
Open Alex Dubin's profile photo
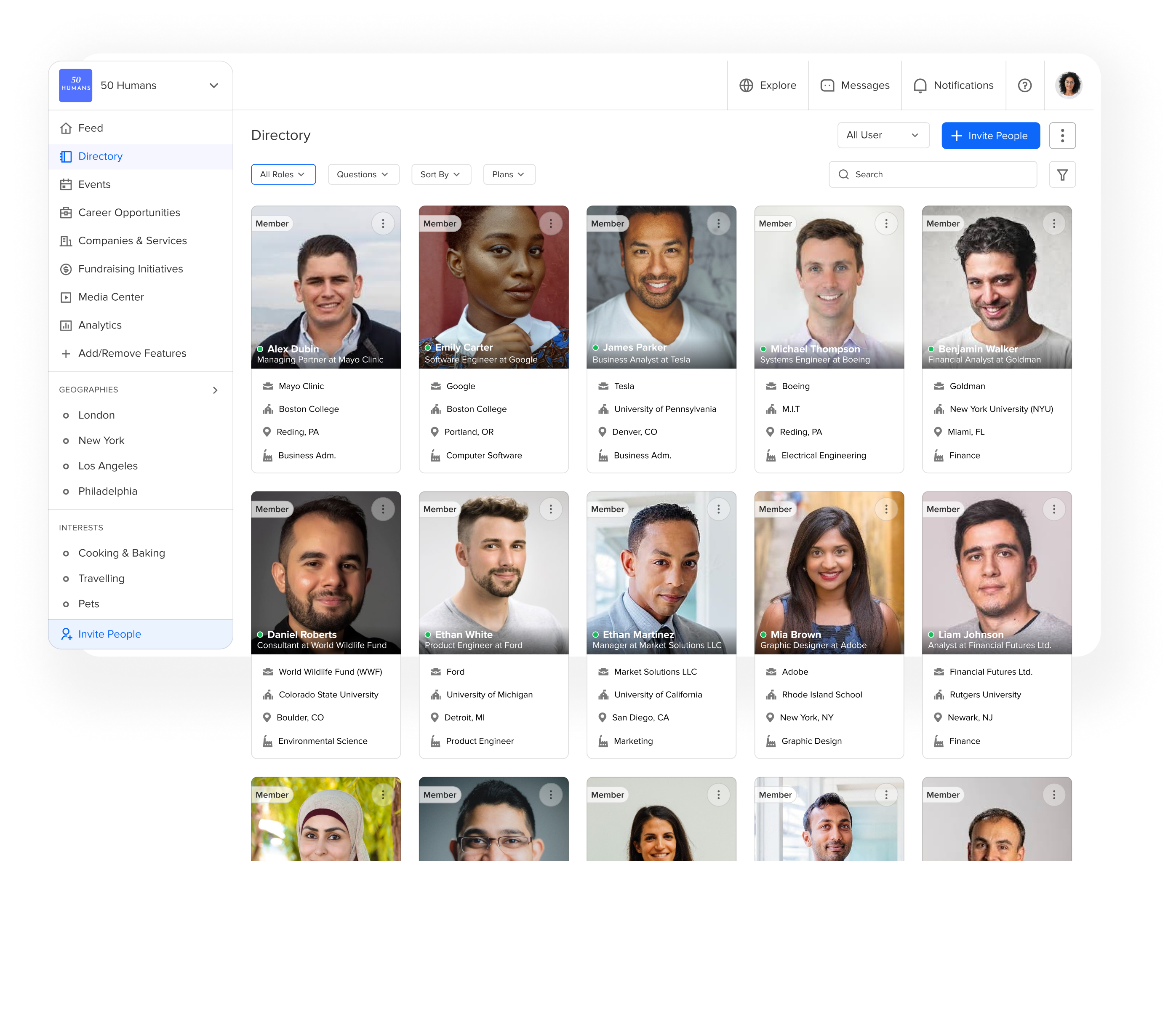click(x=325, y=287)
